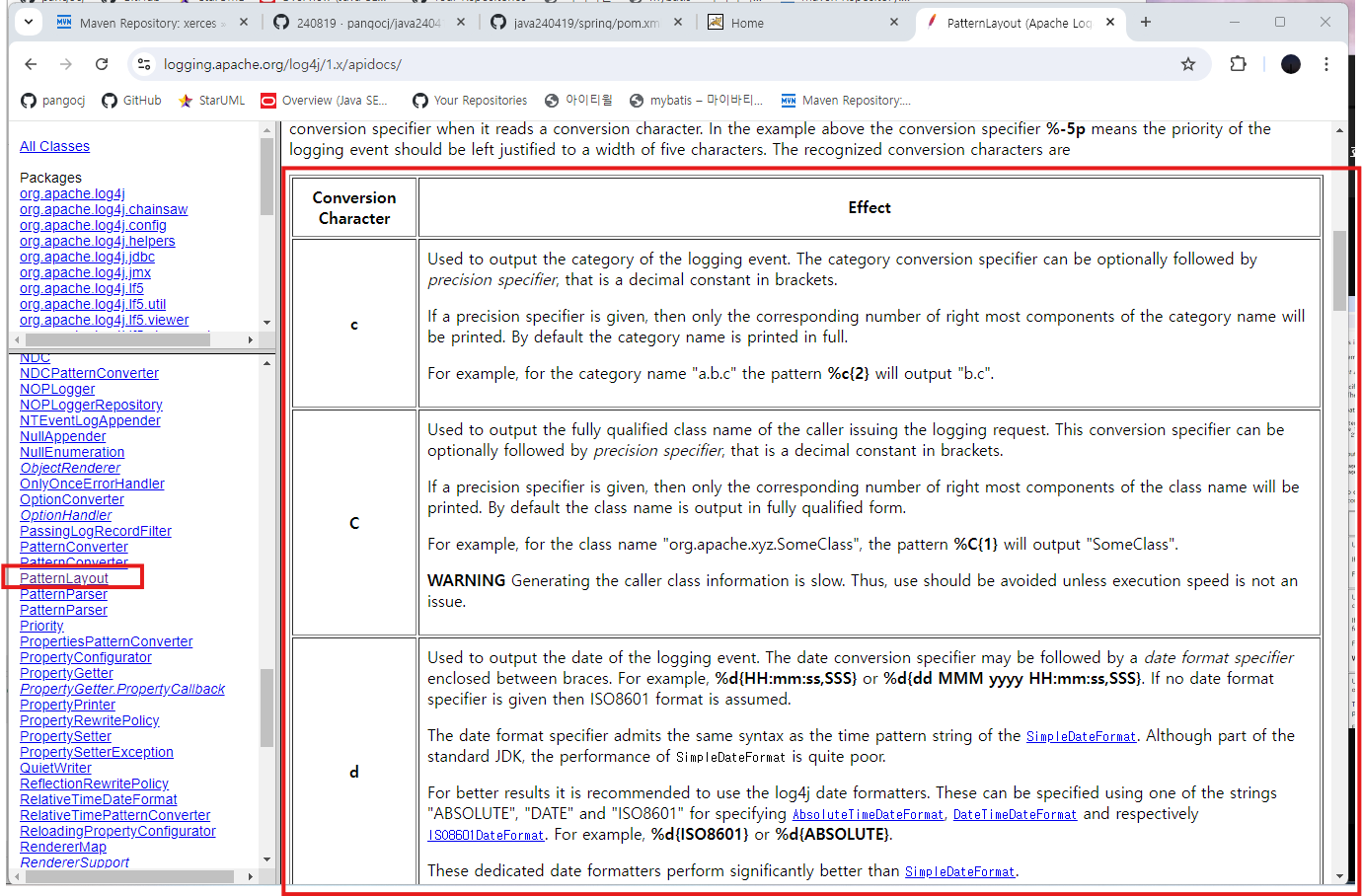Go forward to the next page
Image resolution: width=1362 pixels, height=896 pixels.
pos(66,64)
